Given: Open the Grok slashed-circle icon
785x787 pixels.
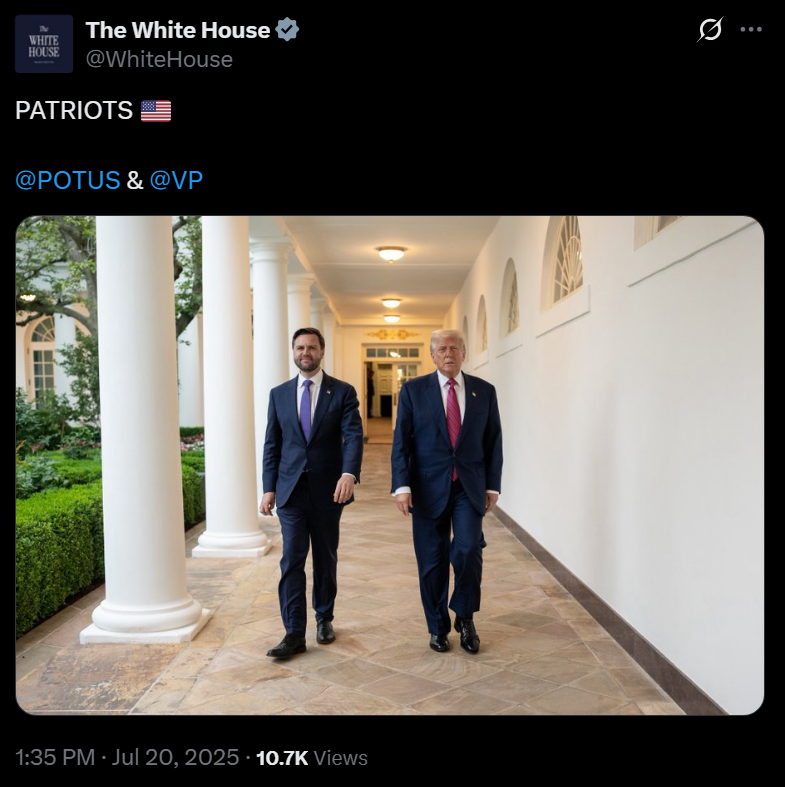Looking at the screenshot, I should point(710,29).
